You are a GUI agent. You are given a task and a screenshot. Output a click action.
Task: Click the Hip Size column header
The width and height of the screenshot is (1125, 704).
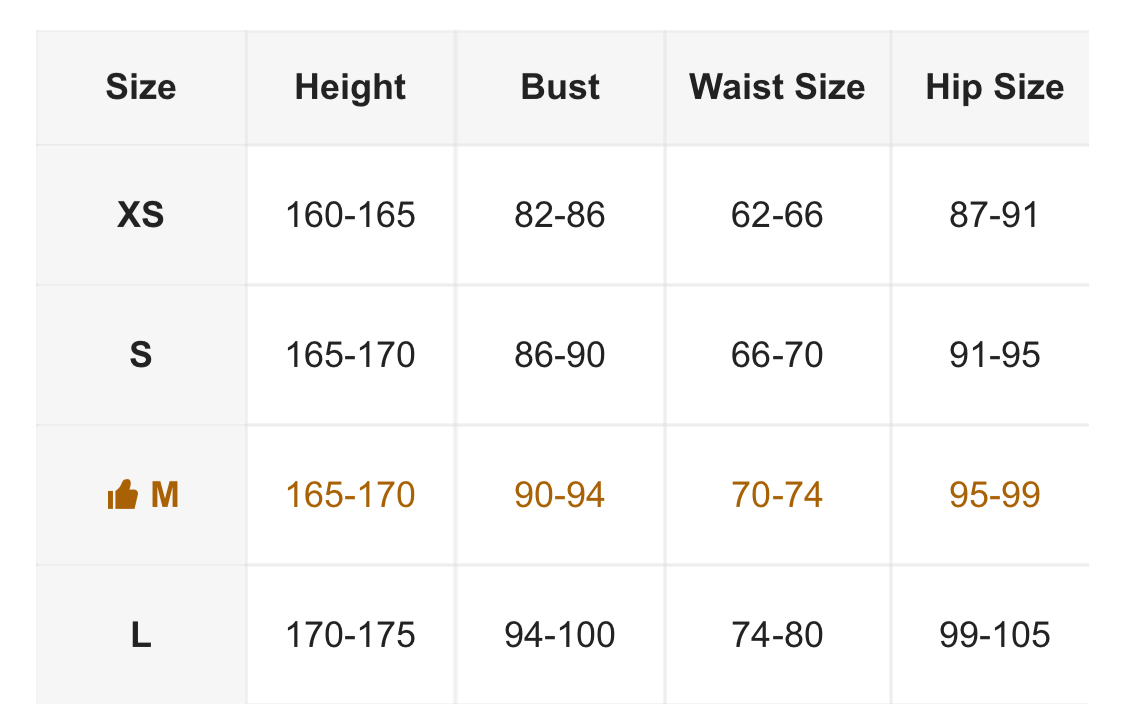994,87
